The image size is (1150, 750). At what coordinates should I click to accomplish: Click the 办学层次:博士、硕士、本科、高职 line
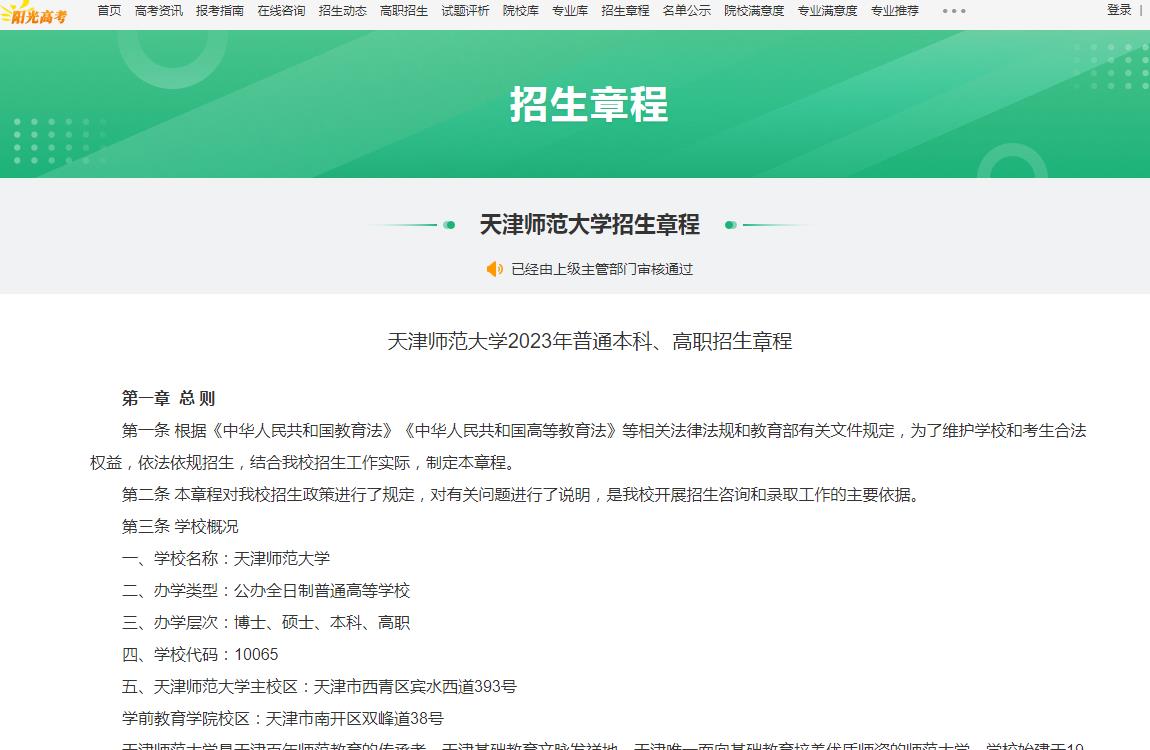pos(265,622)
